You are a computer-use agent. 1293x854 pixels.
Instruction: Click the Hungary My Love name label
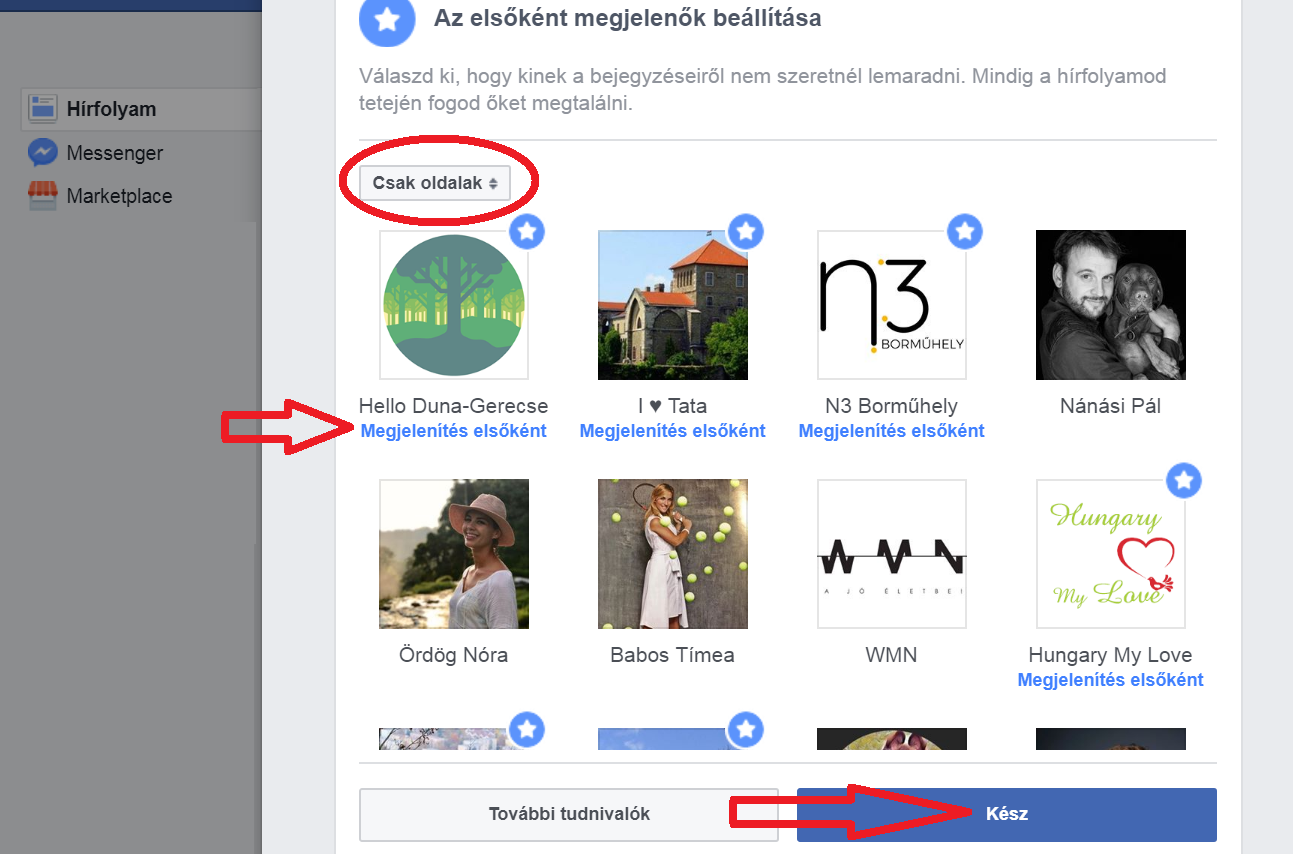click(x=1111, y=655)
